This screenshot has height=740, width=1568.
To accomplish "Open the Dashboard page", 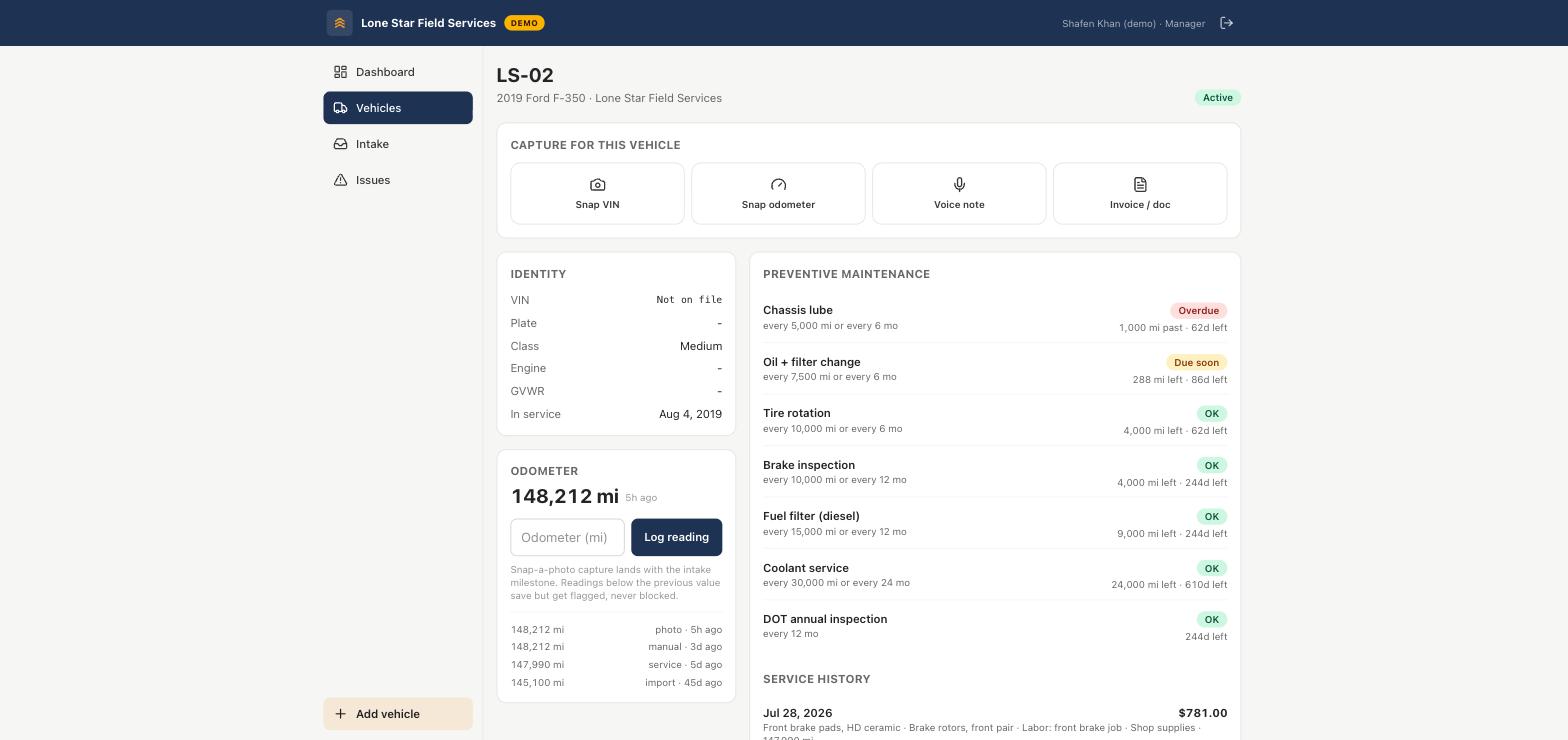I will [398, 72].
